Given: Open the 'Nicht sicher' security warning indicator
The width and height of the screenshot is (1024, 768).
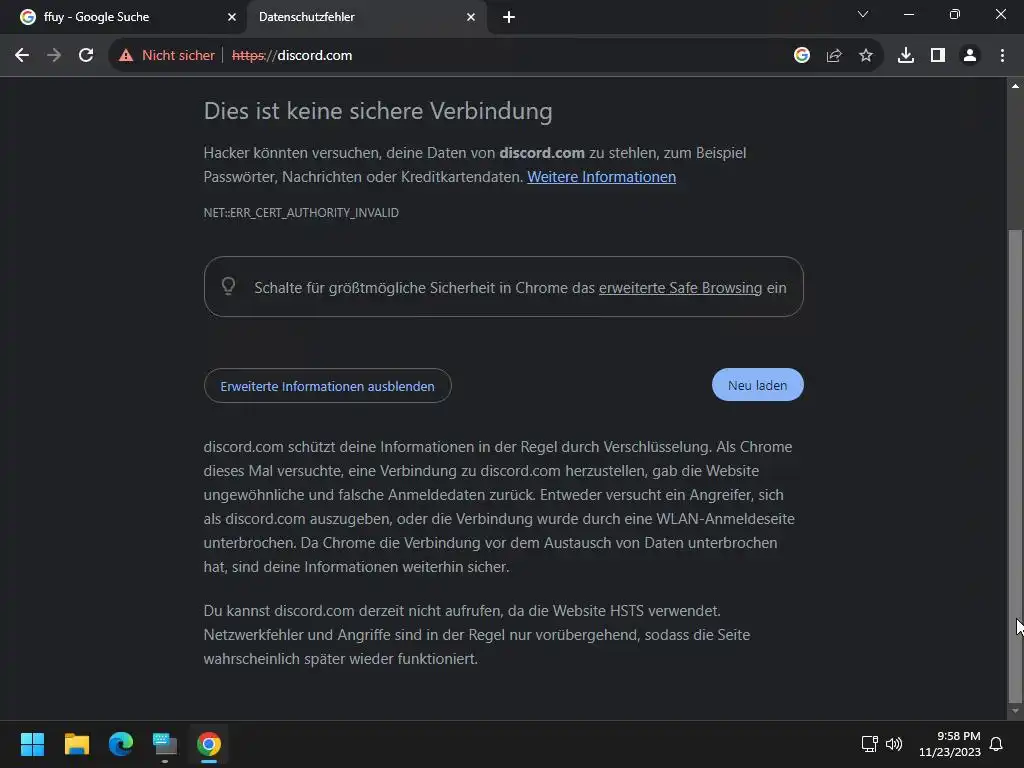Looking at the screenshot, I should (x=167, y=56).
